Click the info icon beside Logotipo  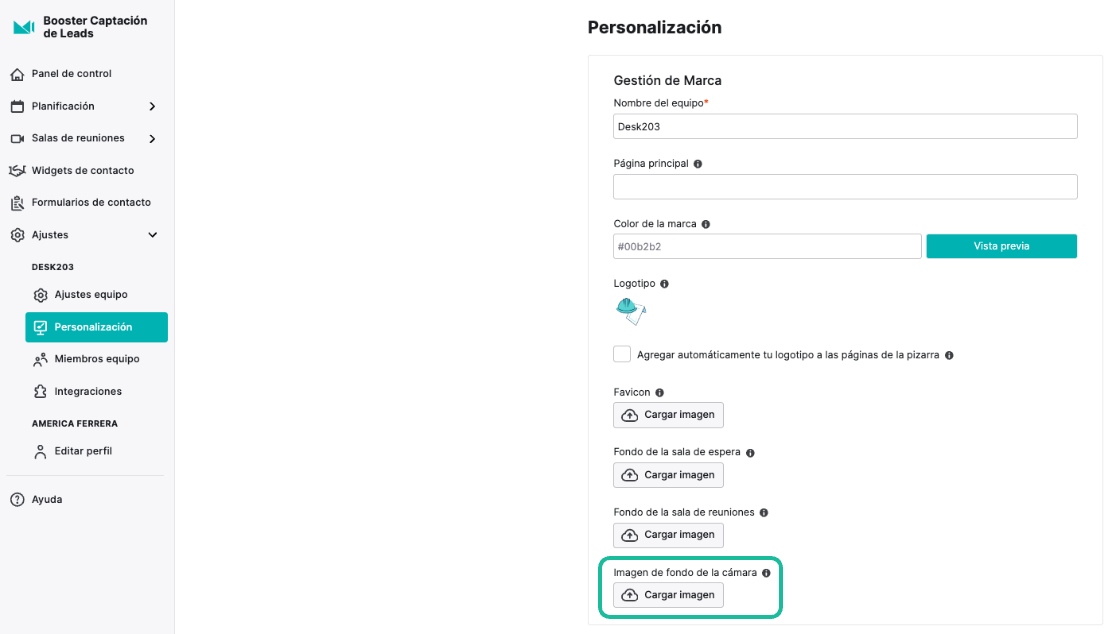665,284
